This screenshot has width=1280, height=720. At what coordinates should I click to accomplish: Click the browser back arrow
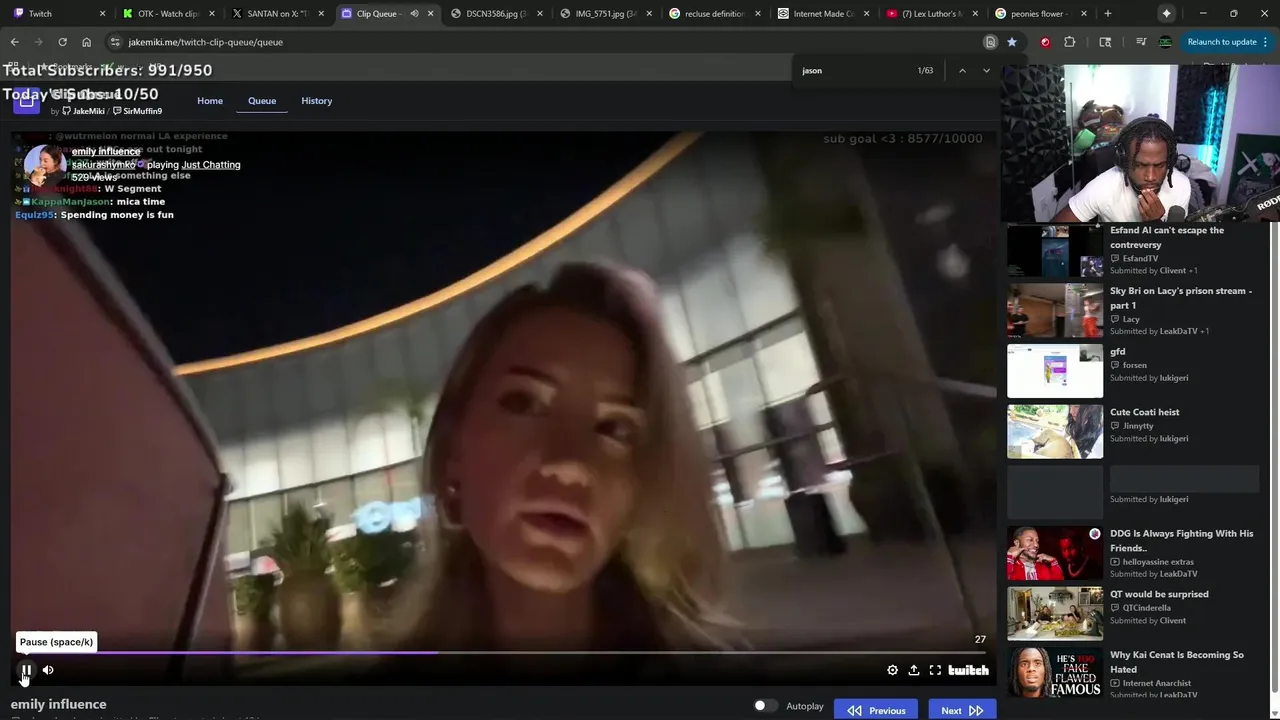(14, 42)
